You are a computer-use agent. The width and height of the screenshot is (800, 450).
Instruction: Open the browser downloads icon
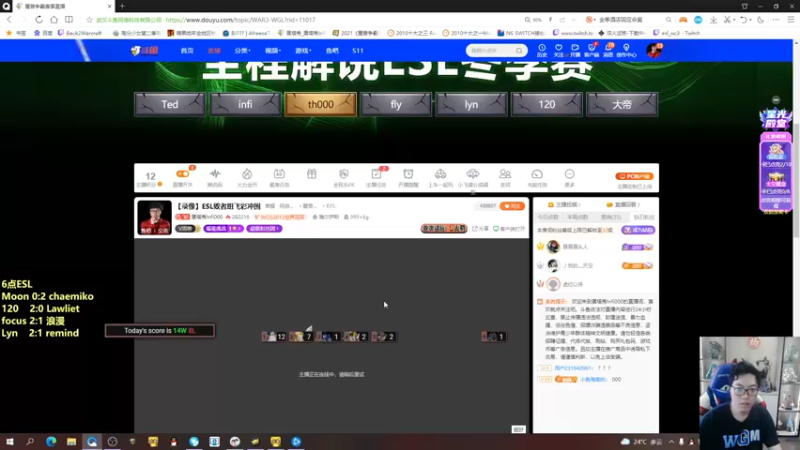click(713, 19)
